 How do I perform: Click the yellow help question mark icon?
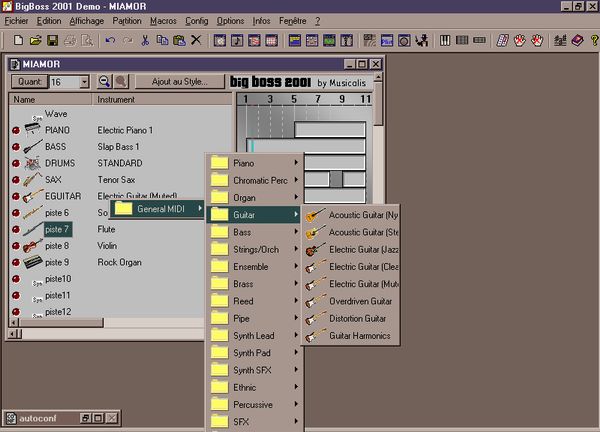(x=594, y=40)
